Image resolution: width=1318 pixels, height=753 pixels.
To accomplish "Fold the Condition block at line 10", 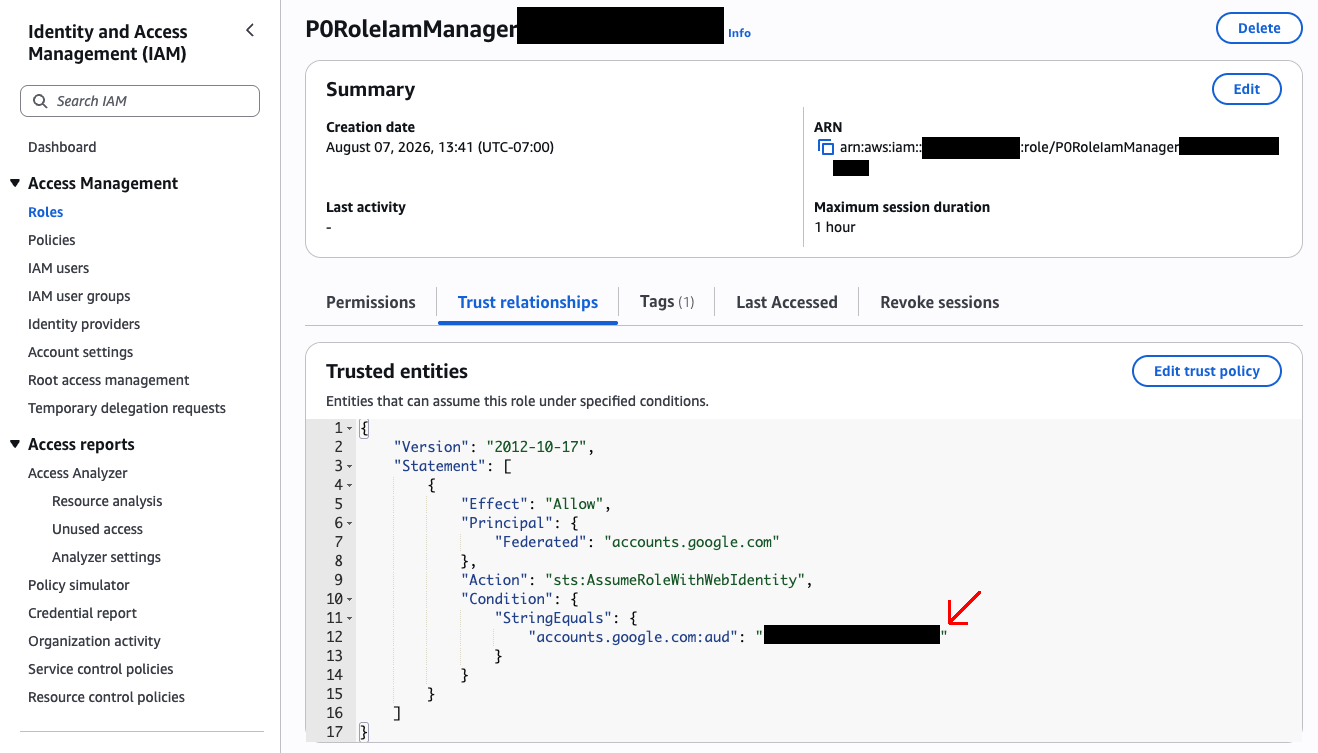I will [x=350, y=599].
